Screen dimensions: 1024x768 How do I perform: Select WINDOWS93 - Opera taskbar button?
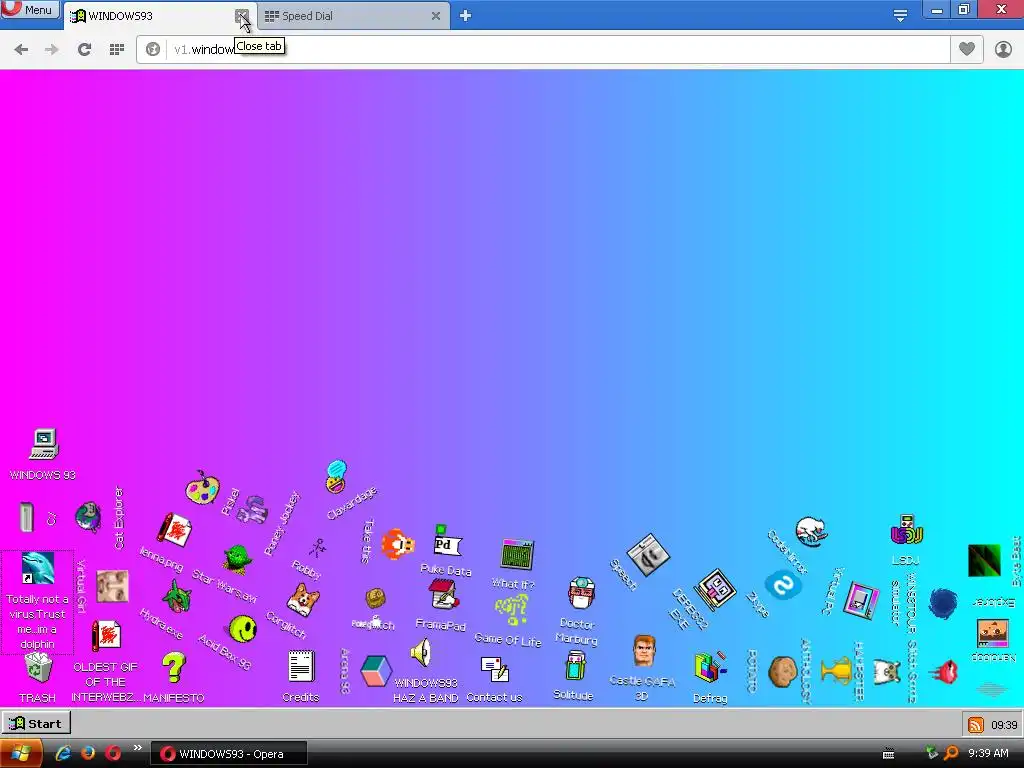coord(229,754)
